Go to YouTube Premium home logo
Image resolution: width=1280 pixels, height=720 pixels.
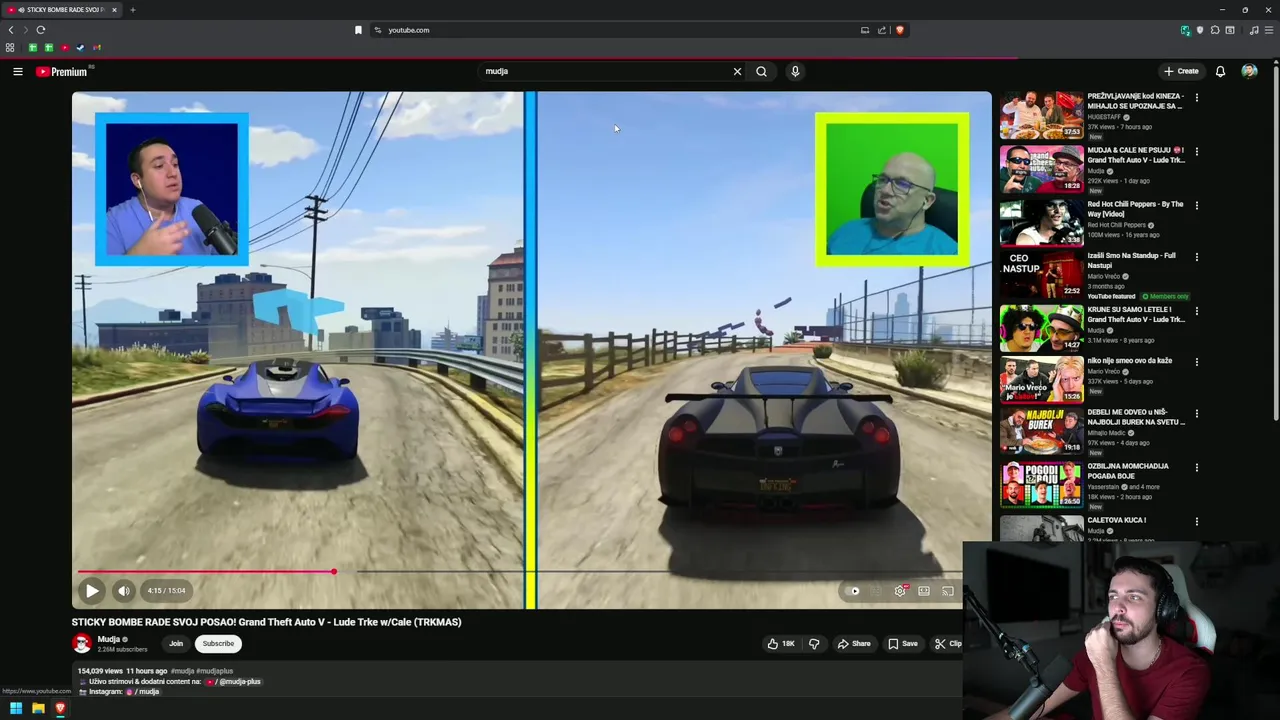(x=62, y=71)
